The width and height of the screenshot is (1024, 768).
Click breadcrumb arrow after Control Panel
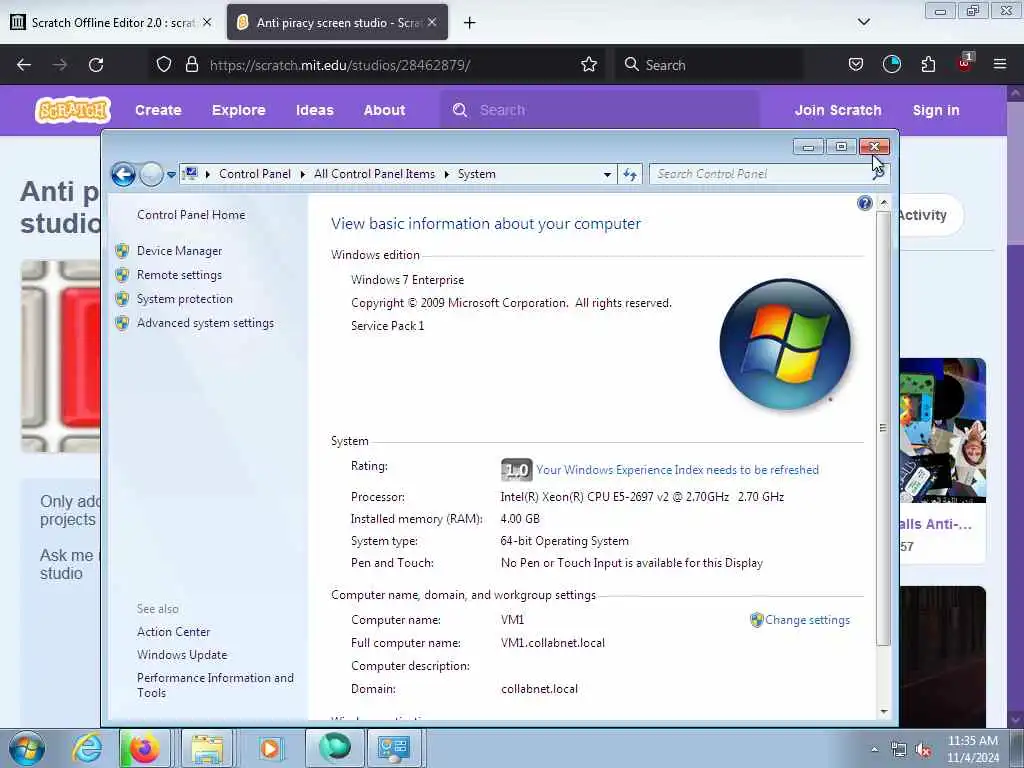click(x=302, y=174)
